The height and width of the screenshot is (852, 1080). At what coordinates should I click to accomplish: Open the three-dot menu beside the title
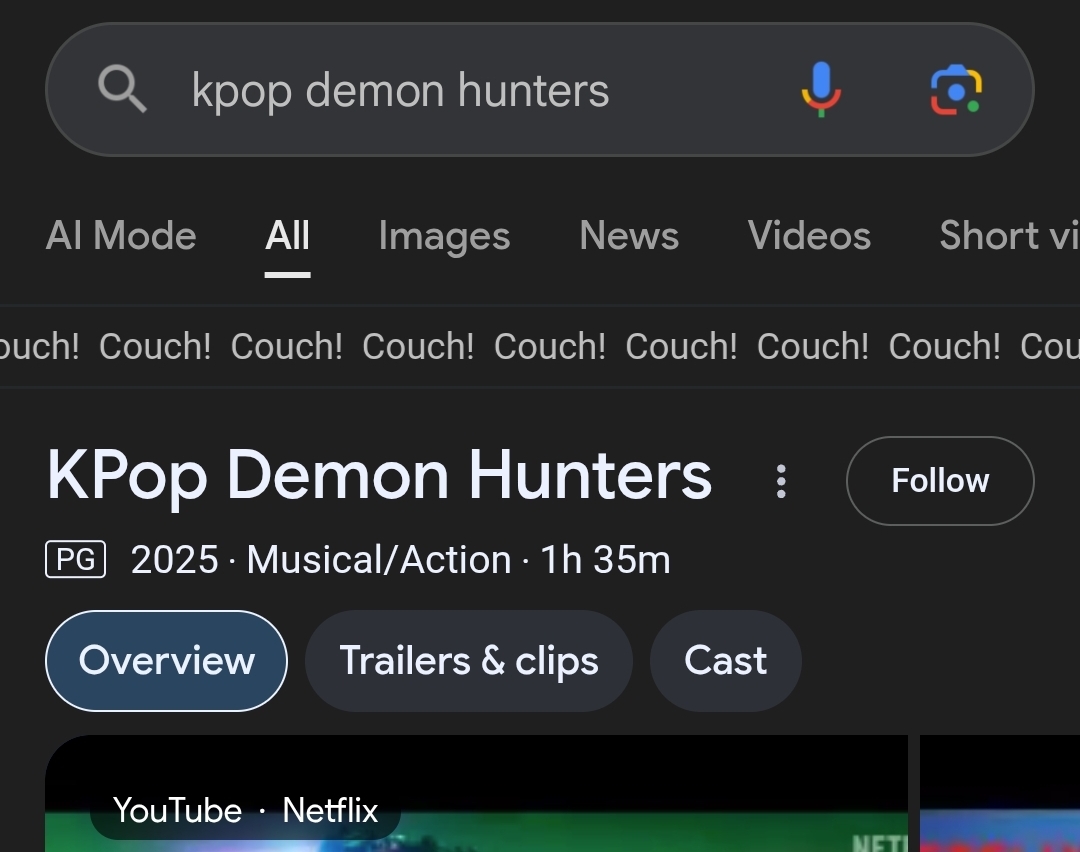(781, 481)
